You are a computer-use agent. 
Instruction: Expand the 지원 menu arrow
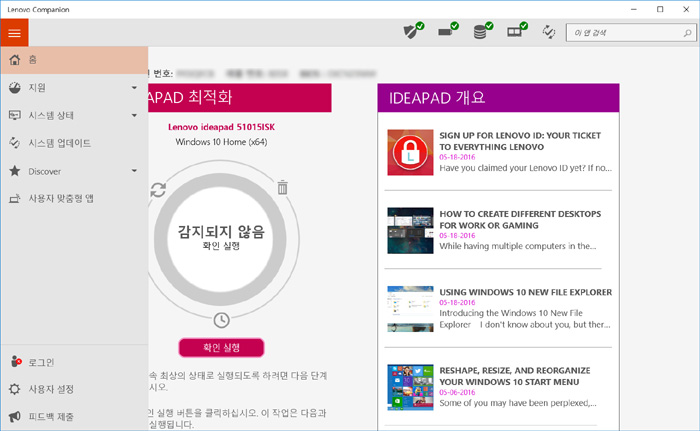click(x=134, y=88)
